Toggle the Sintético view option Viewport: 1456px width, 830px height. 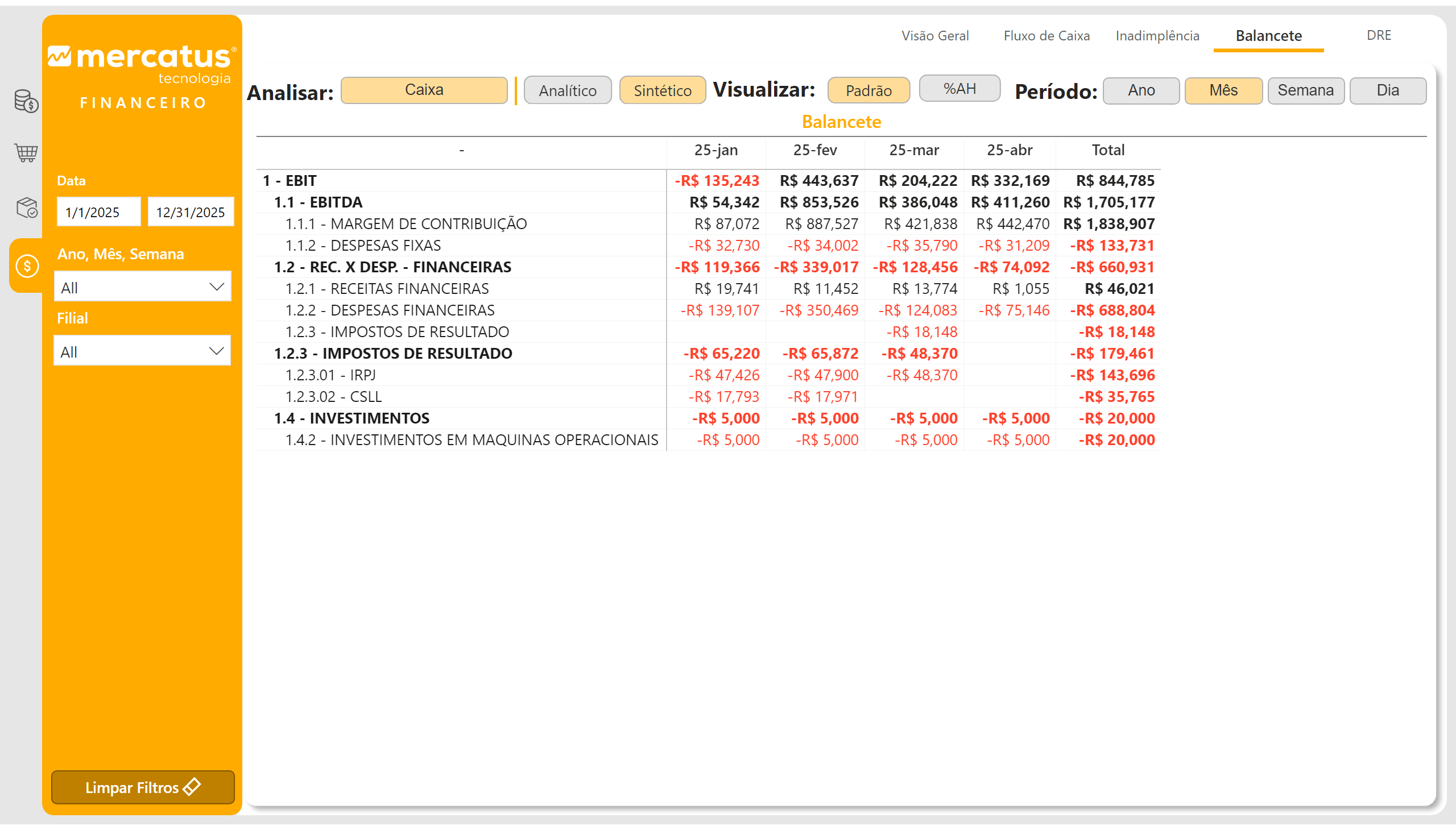(662, 90)
